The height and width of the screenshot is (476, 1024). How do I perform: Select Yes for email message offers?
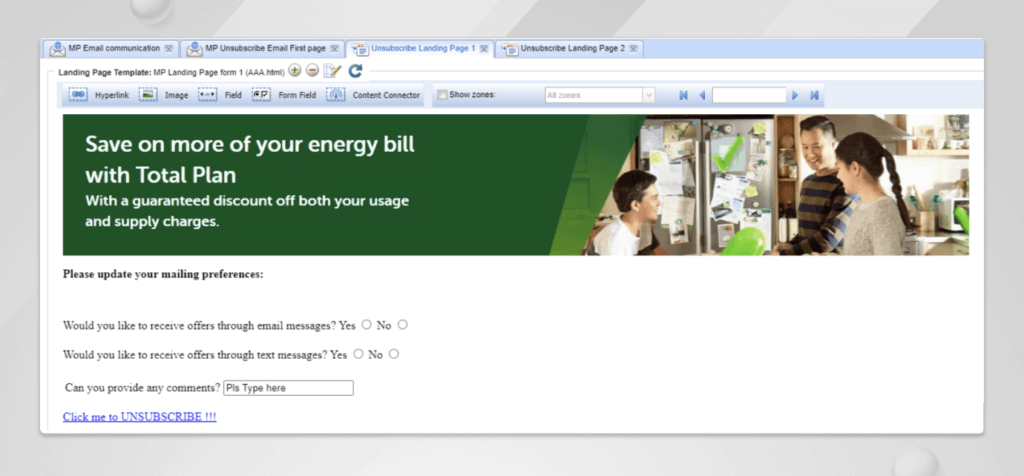(x=366, y=324)
